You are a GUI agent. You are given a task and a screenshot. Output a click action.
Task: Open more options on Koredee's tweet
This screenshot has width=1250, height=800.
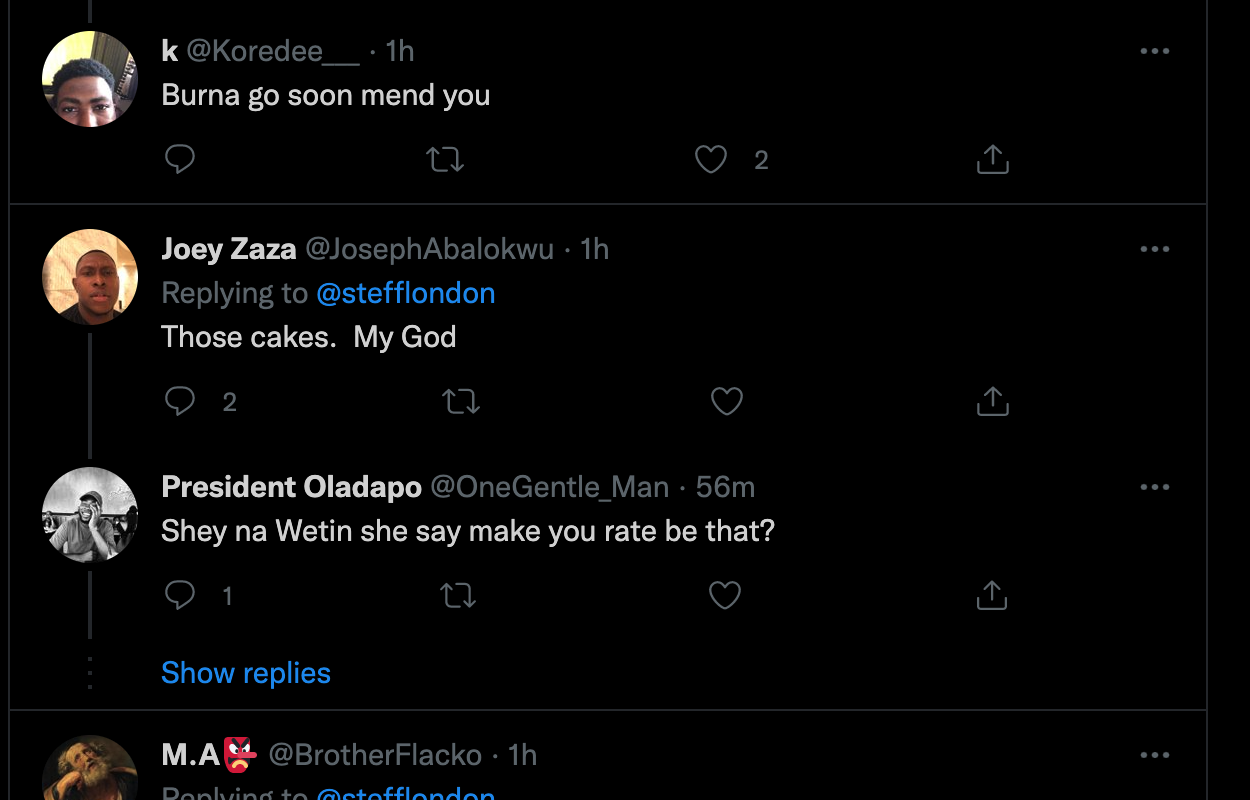1154,51
